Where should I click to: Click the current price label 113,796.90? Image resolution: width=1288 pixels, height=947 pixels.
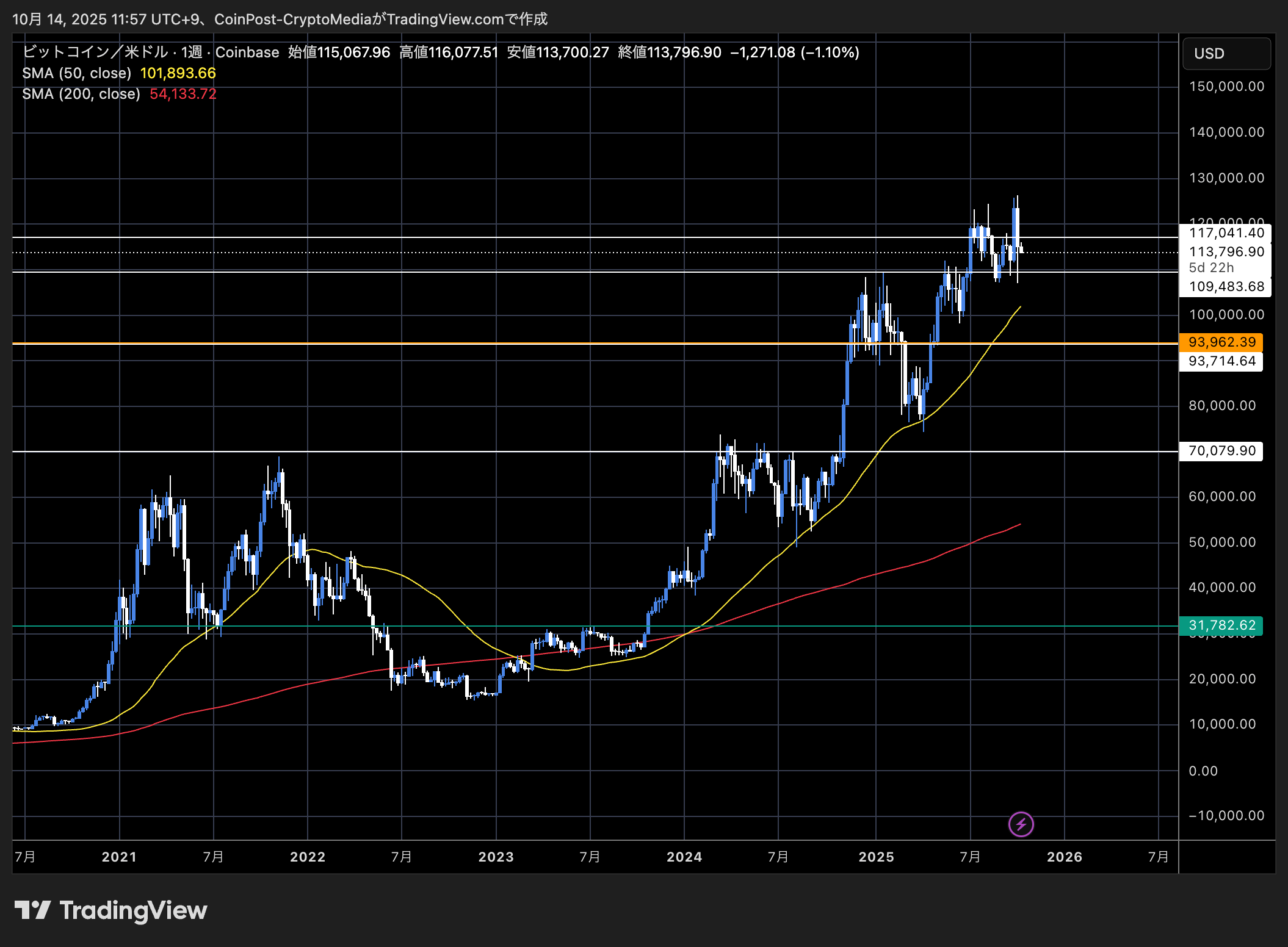pos(1226,252)
